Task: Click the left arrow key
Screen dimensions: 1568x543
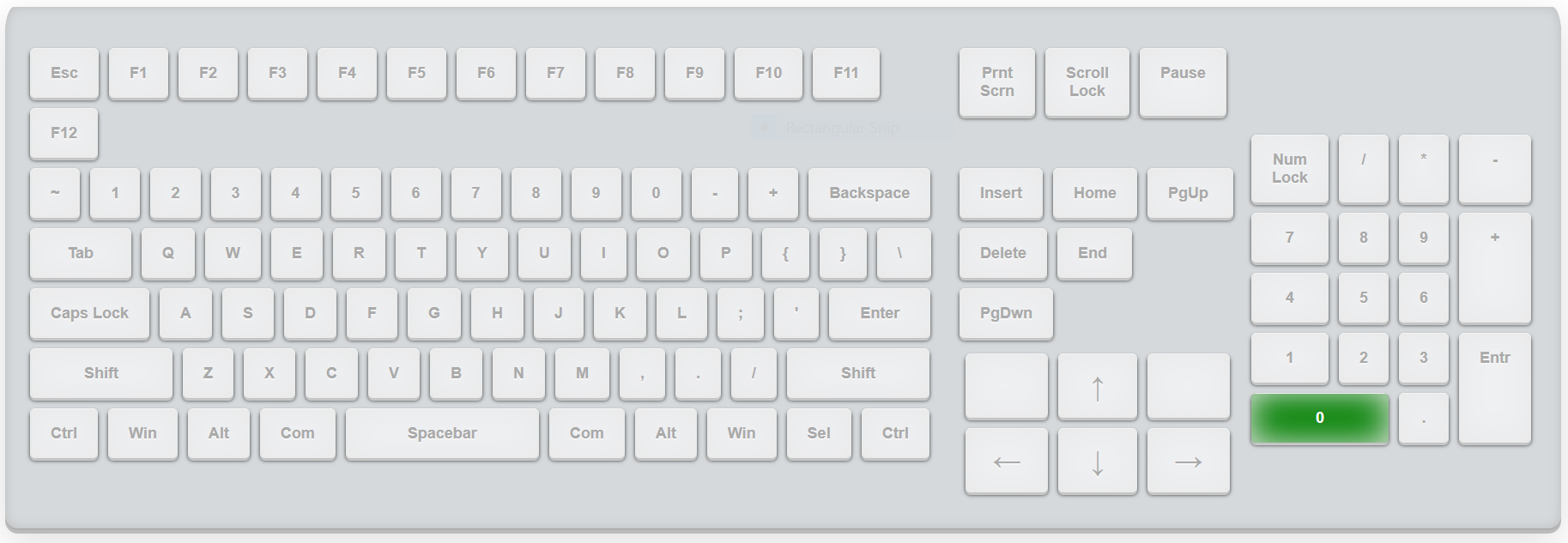Action: pos(1007,462)
